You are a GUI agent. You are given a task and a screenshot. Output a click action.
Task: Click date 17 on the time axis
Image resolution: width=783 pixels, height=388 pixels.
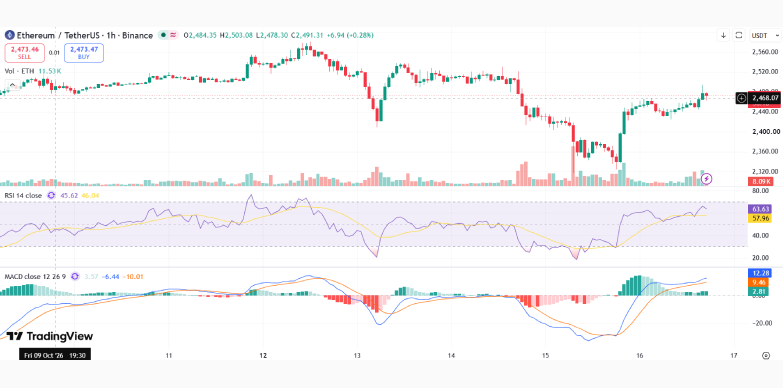tap(734, 356)
